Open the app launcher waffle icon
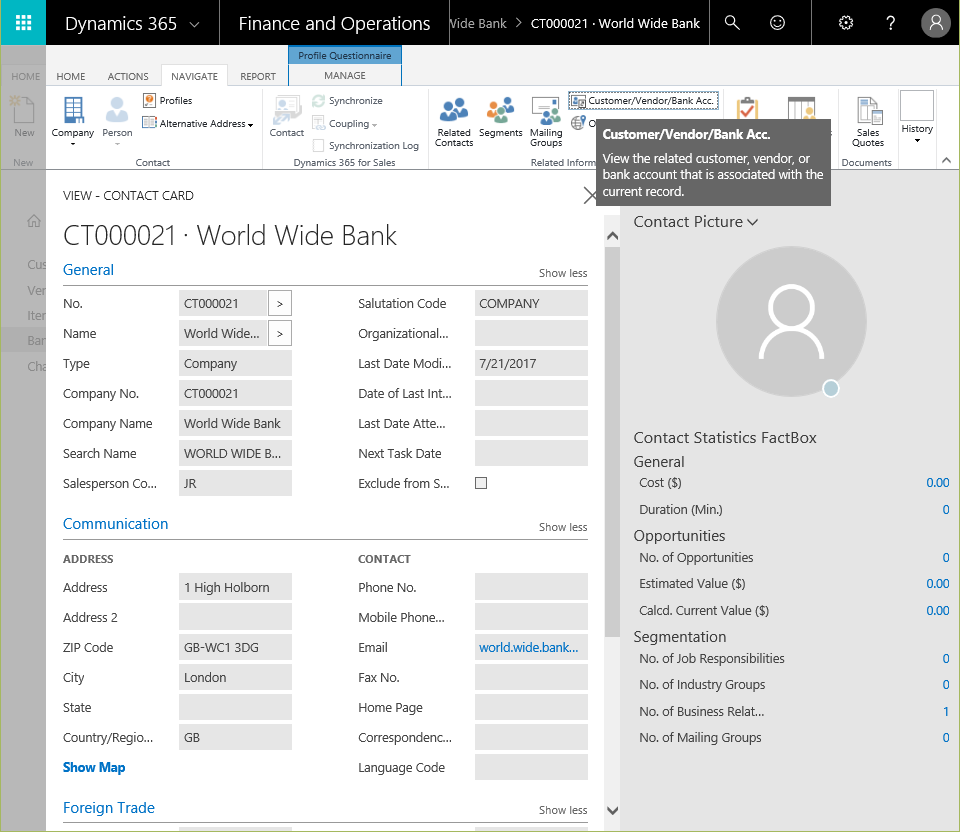 (x=23, y=23)
